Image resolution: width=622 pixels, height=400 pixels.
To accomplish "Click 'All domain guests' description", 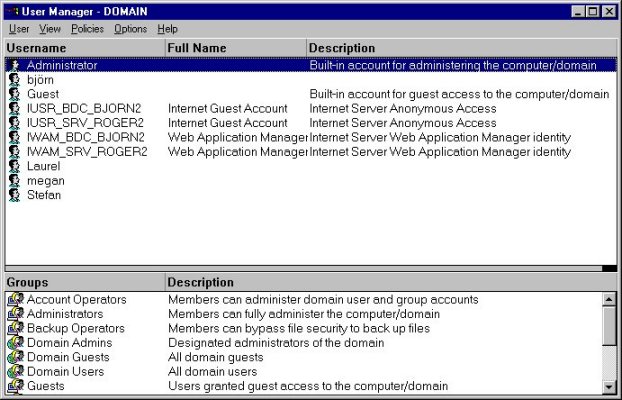I will point(216,357).
